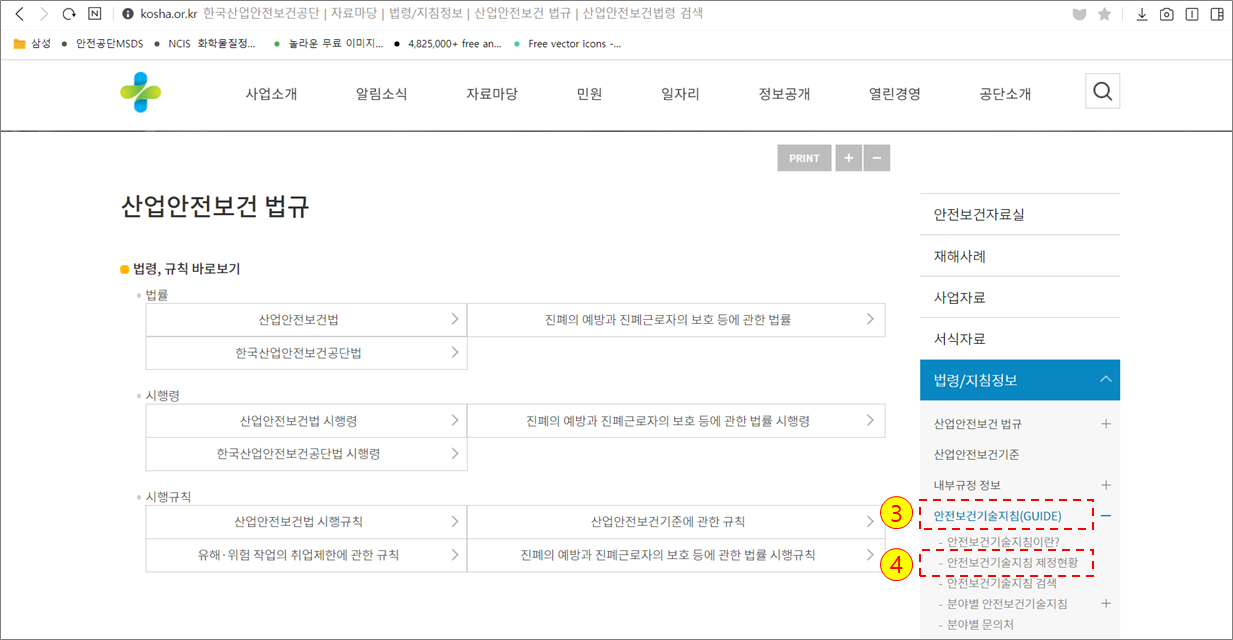Click the camera capture icon in the toolbar

pyautogui.click(x=1166, y=14)
